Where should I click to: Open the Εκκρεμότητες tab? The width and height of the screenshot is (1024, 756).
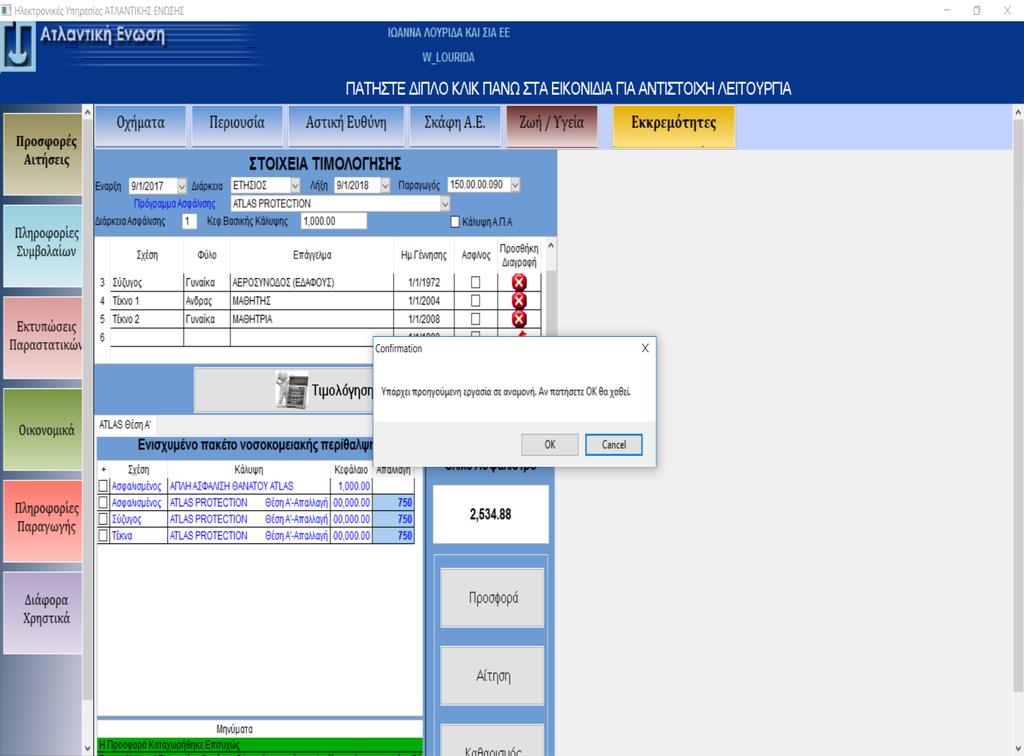(x=673, y=127)
